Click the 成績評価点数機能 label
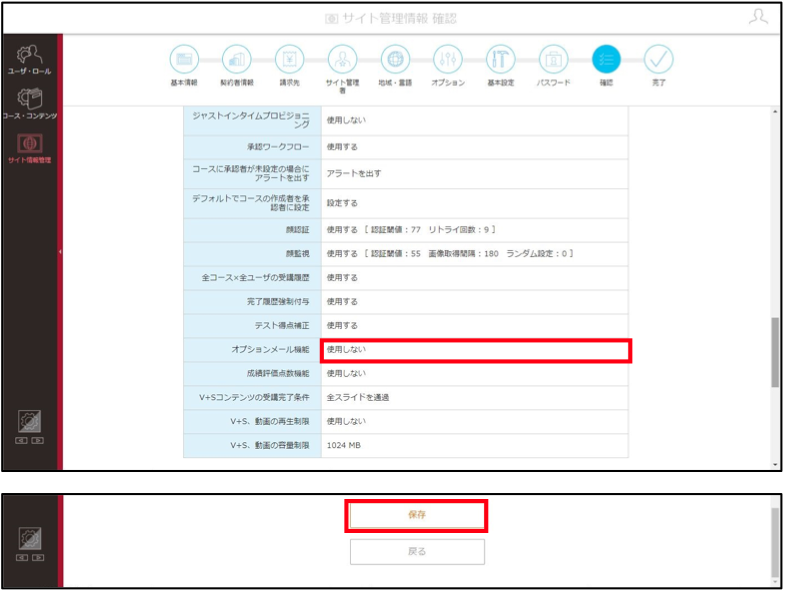Viewport: 785px width, 592px height. click(x=278, y=374)
